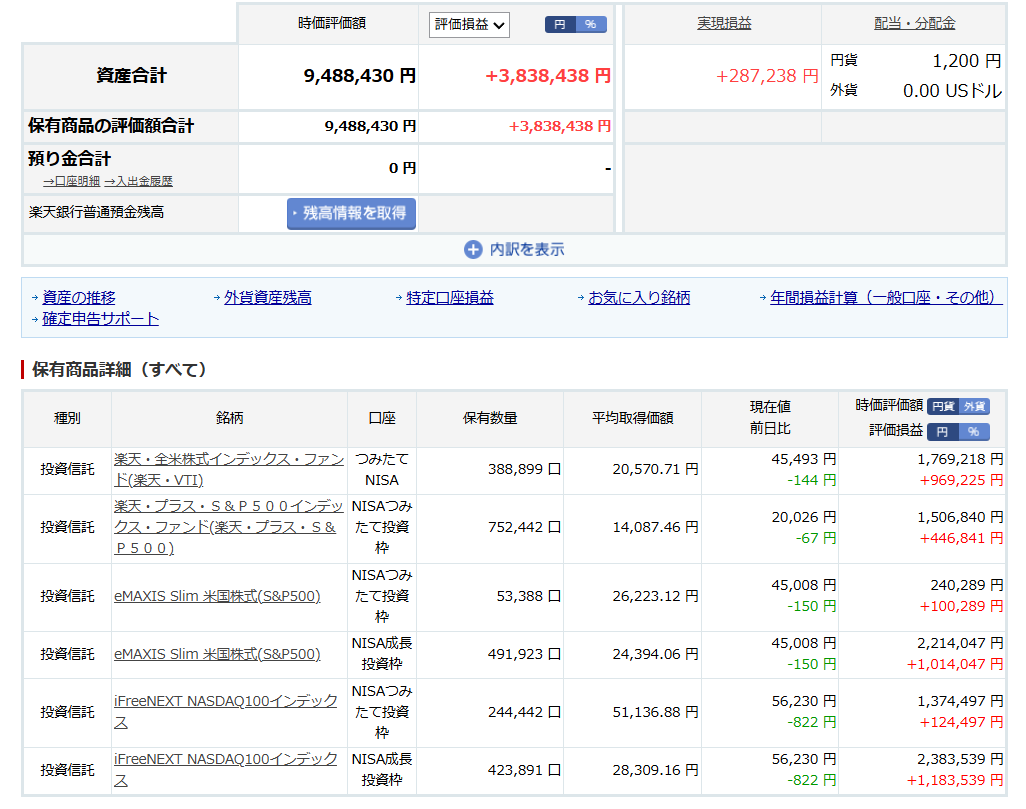Open 外貨資産残高 link
Image resolution: width=1026 pixels, height=809 pixels.
(x=268, y=298)
